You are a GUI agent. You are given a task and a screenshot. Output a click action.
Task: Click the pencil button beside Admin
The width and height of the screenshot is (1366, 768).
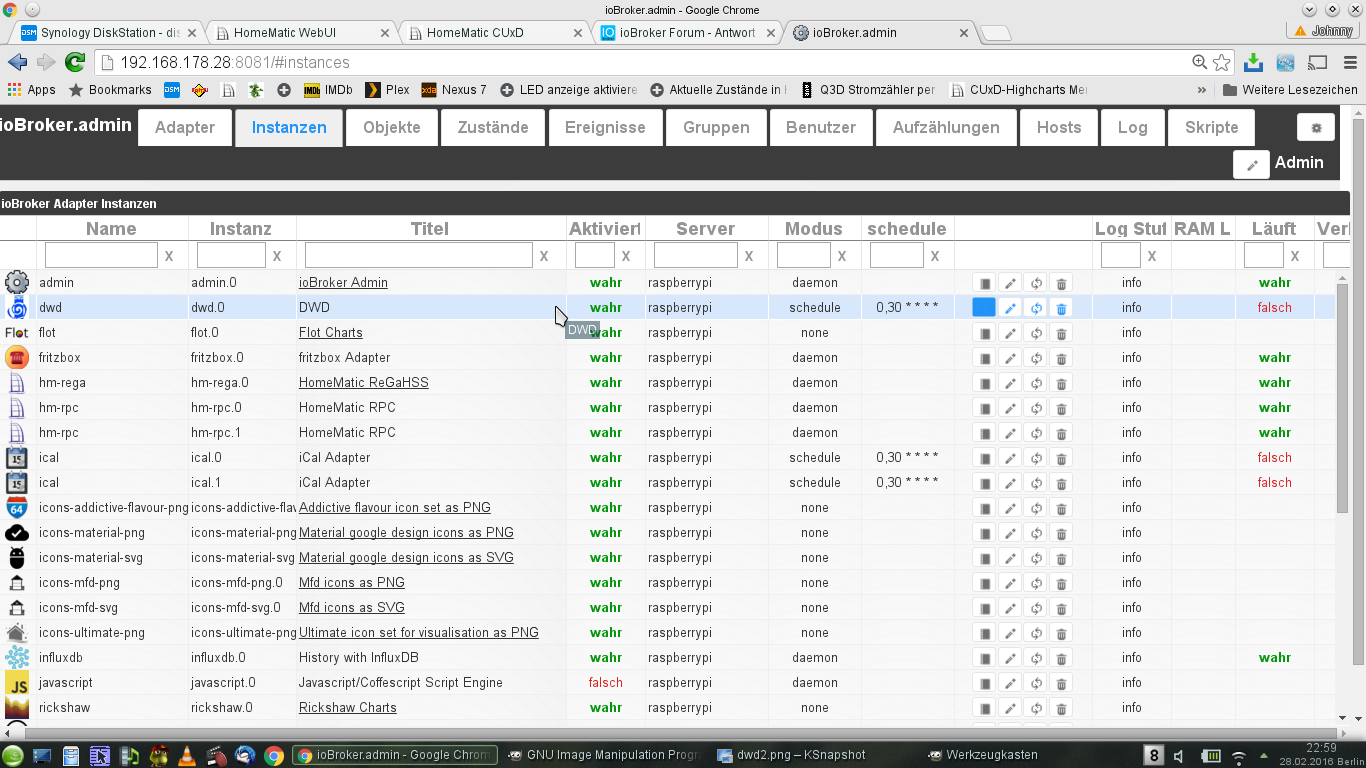click(x=1251, y=164)
